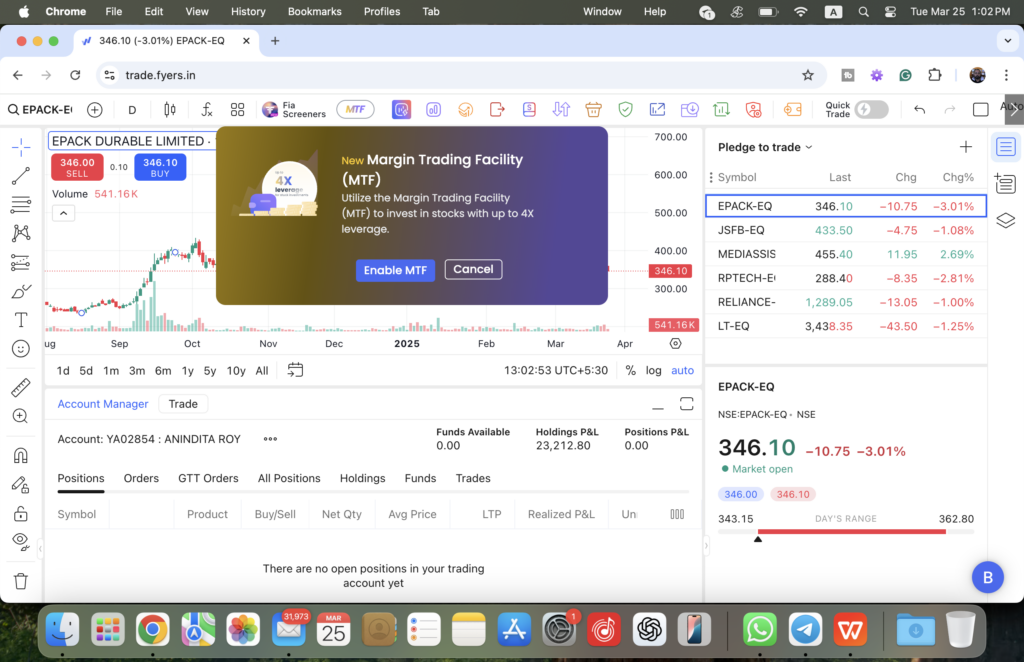Viewport: 1024px width, 662px height.
Task: Collapse the indicator legend chevron
Action: [63, 213]
